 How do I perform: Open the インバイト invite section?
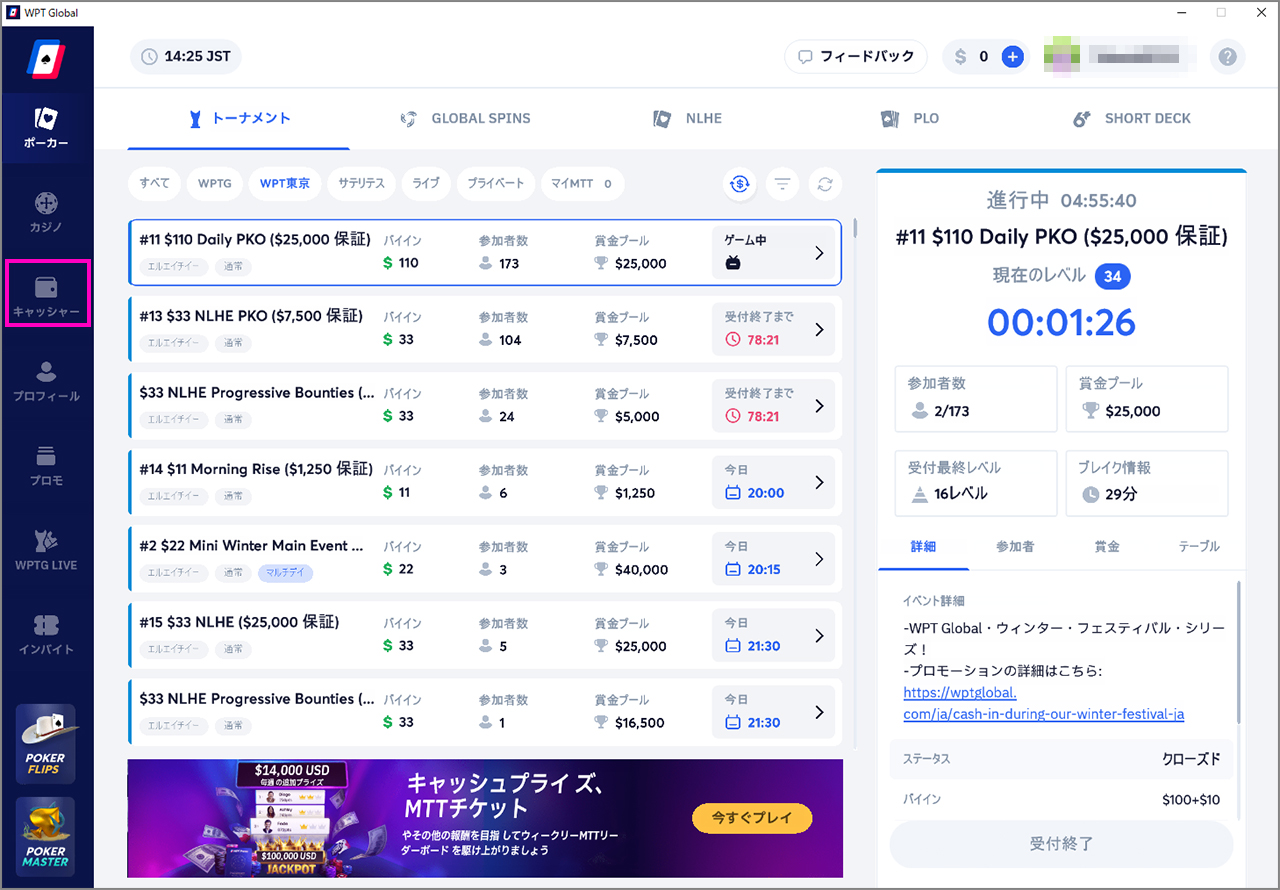click(x=46, y=634)
